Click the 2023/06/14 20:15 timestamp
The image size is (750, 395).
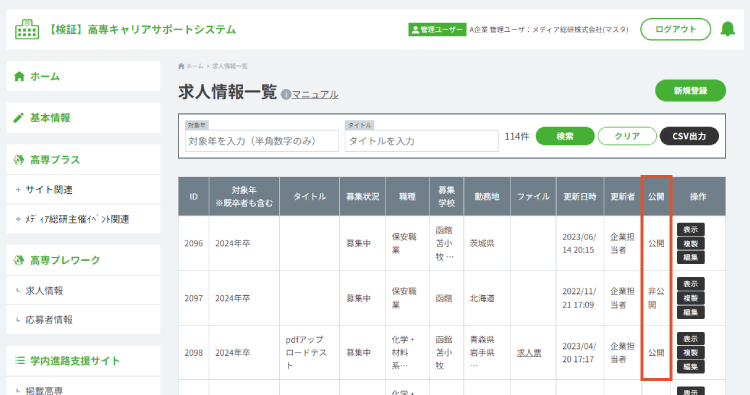click(579, 243)
